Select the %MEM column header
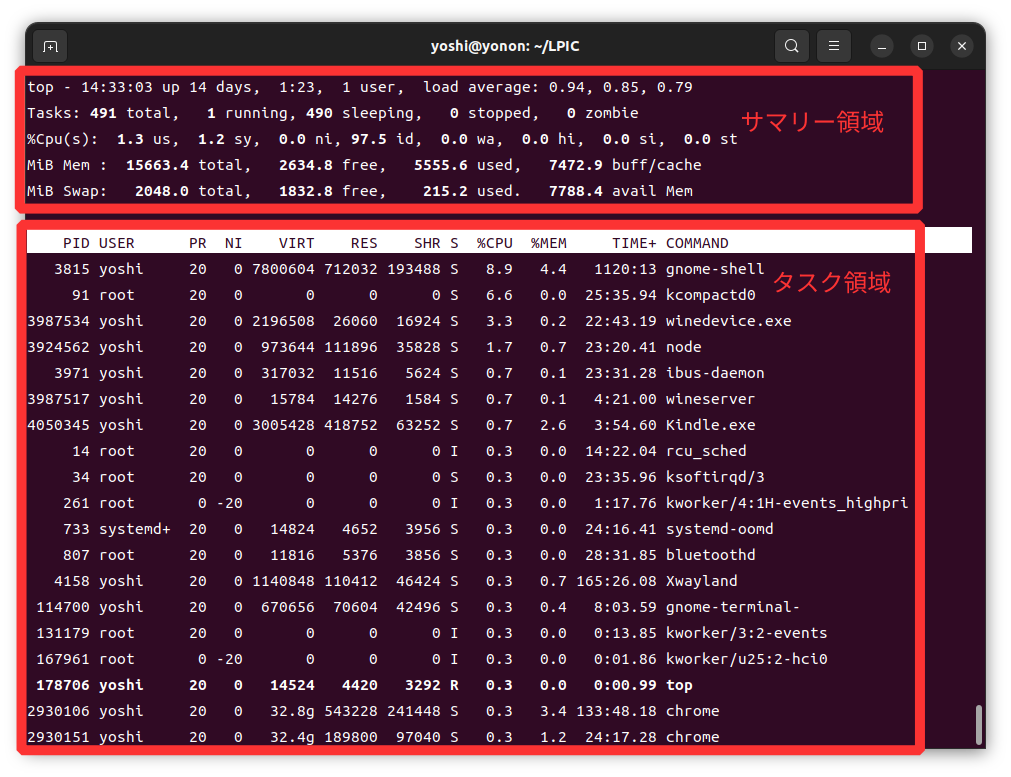 [549, 243]
